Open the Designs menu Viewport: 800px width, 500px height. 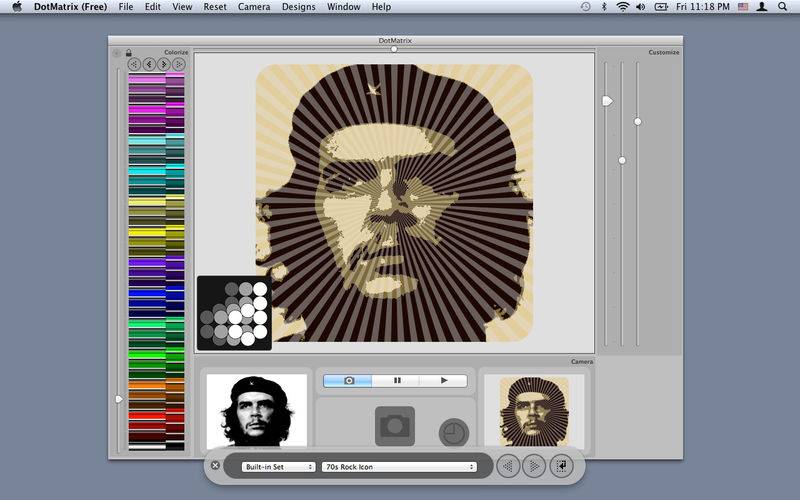[x=297, y=7]
